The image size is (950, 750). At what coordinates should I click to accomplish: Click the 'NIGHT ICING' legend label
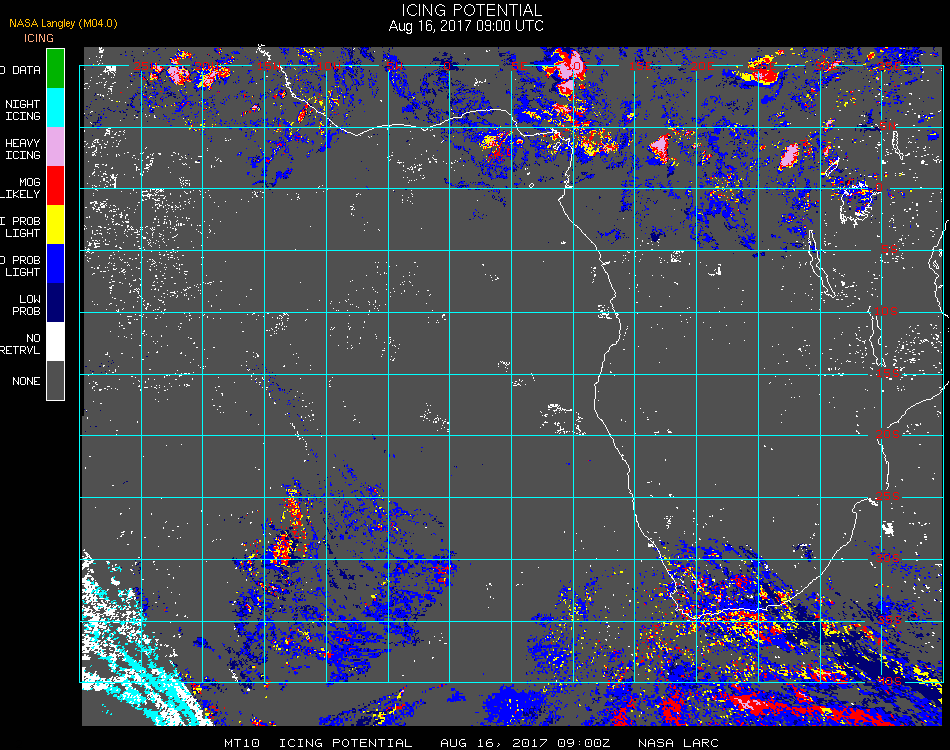point(22,110)
